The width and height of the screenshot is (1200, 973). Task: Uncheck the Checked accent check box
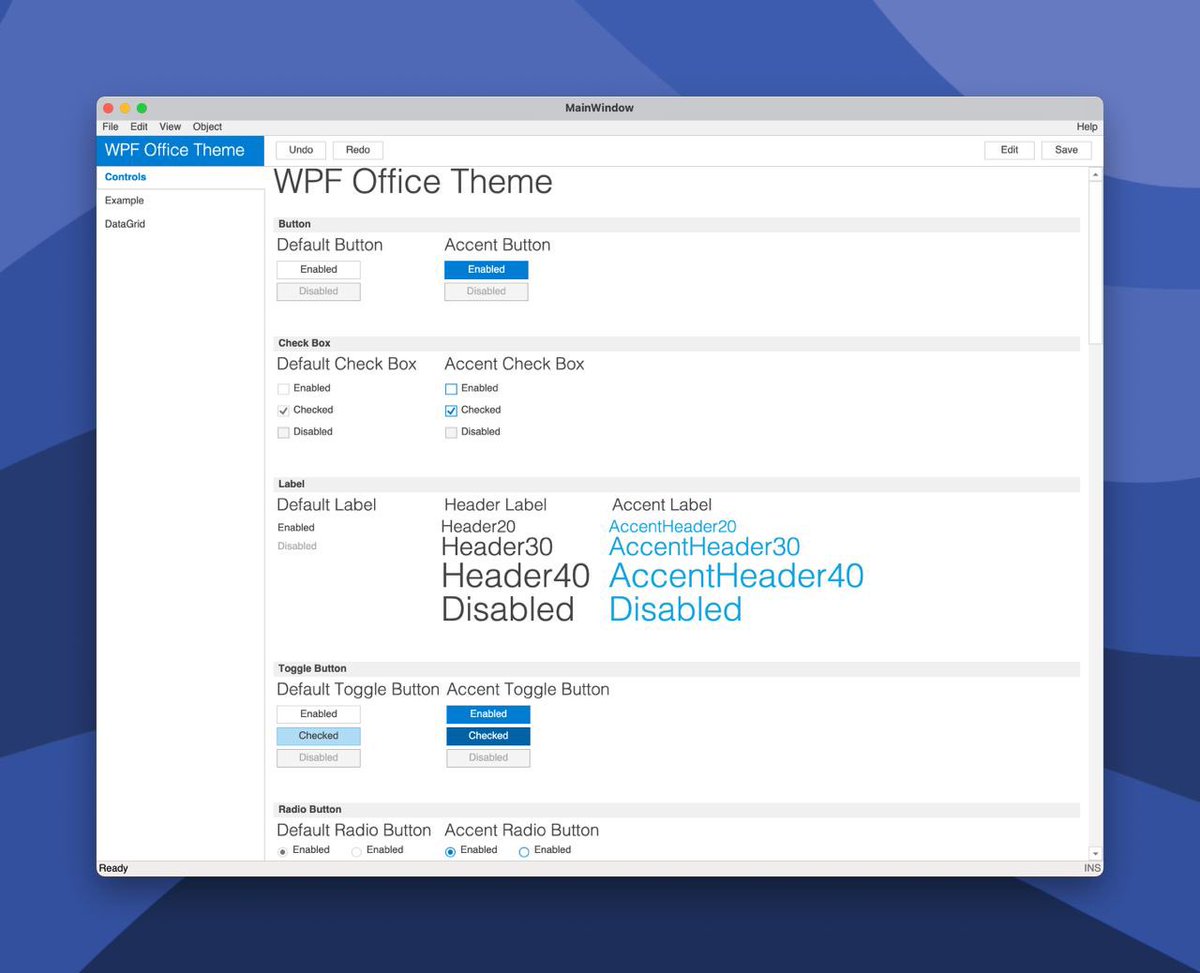click(x=451, y=410)
